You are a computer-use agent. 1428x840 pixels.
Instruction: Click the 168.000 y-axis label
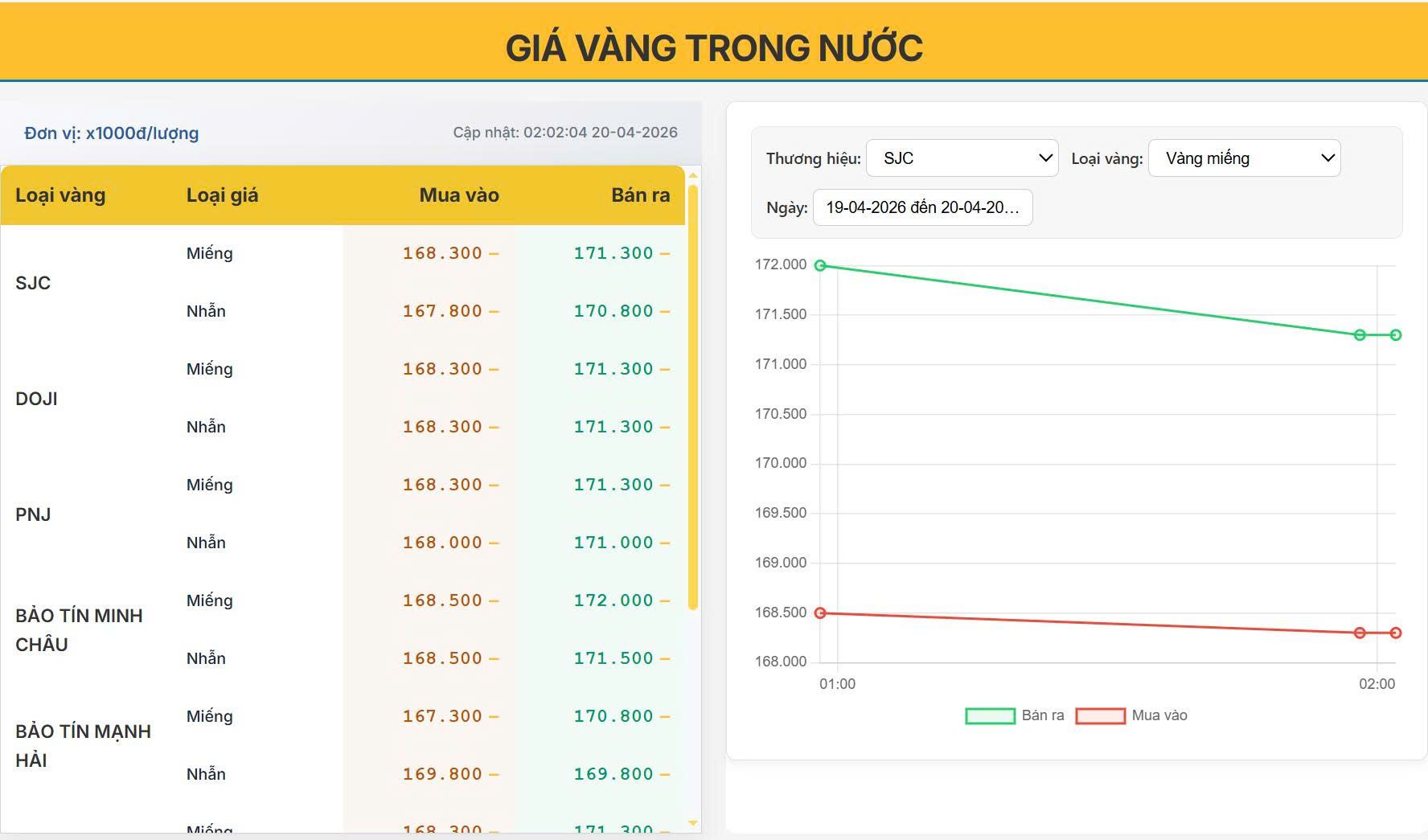pos(780,662)
